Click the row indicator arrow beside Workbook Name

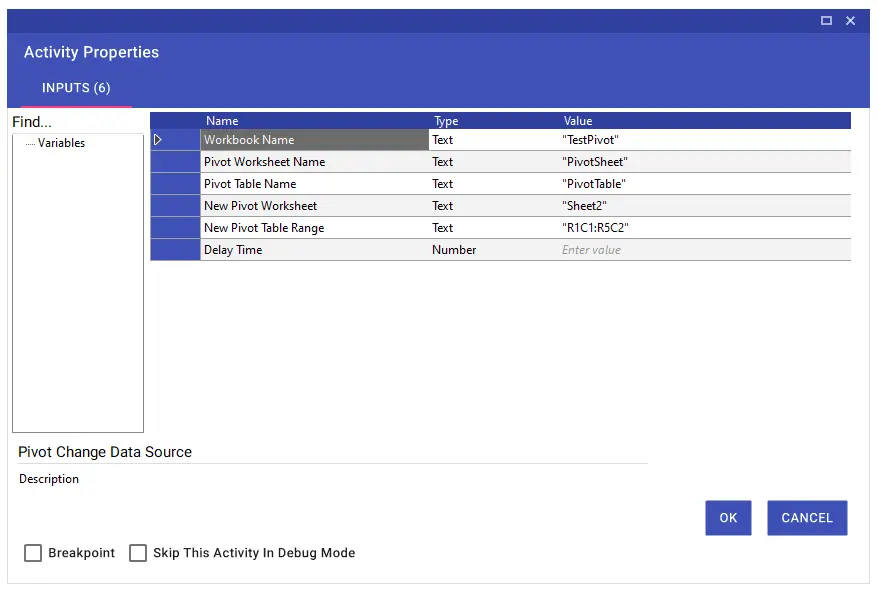click(158, 140)
